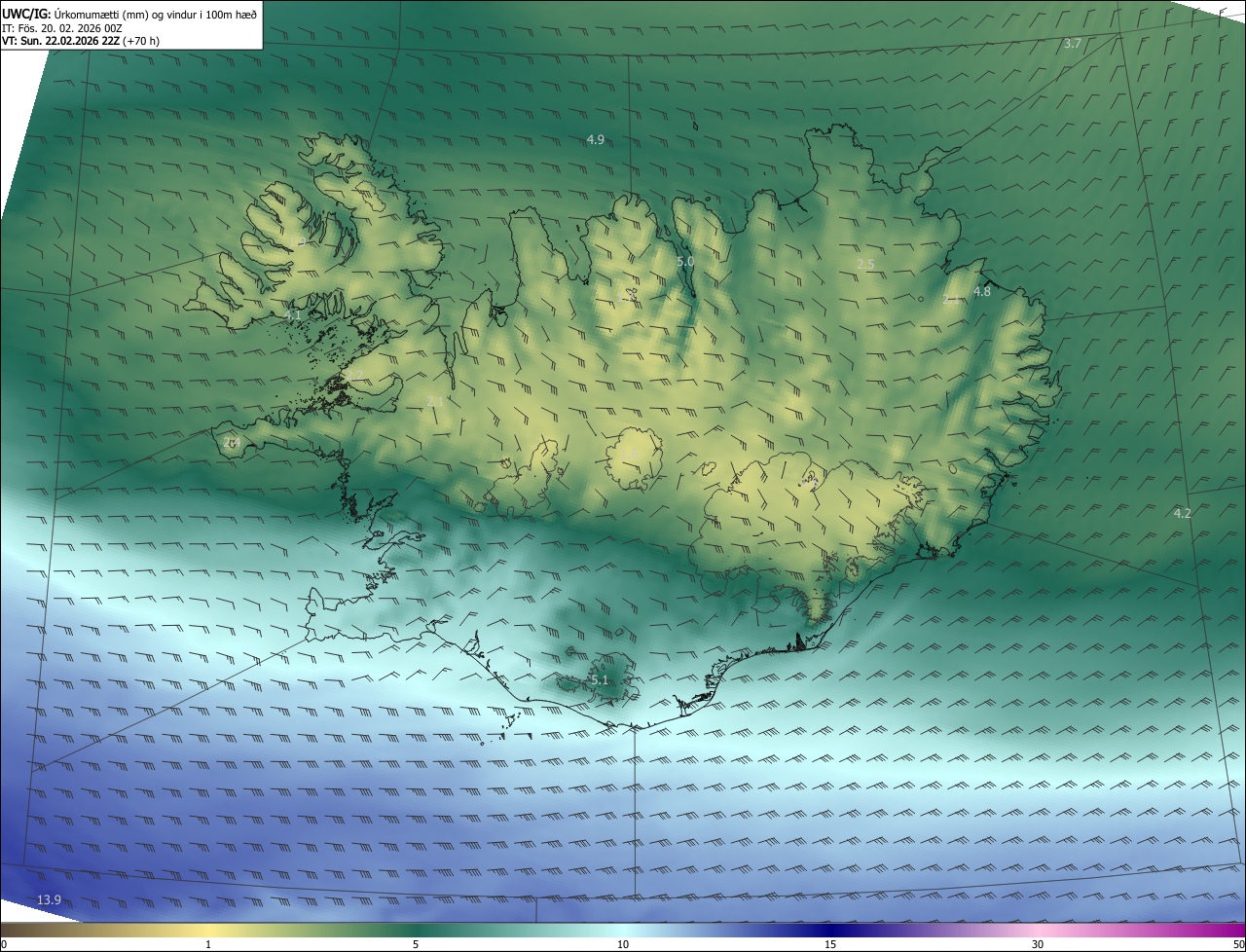
Task: Click the yellow segment of the legend color bar
Action: tap(209, 930)
